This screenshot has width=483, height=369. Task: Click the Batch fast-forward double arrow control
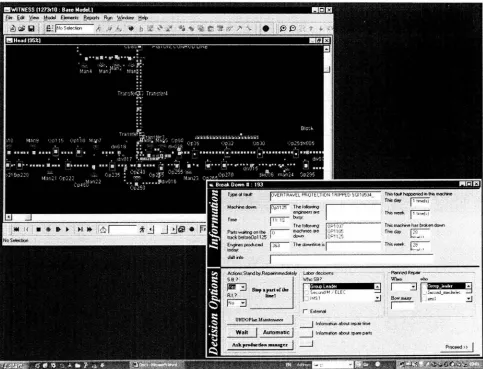(89, 229)
